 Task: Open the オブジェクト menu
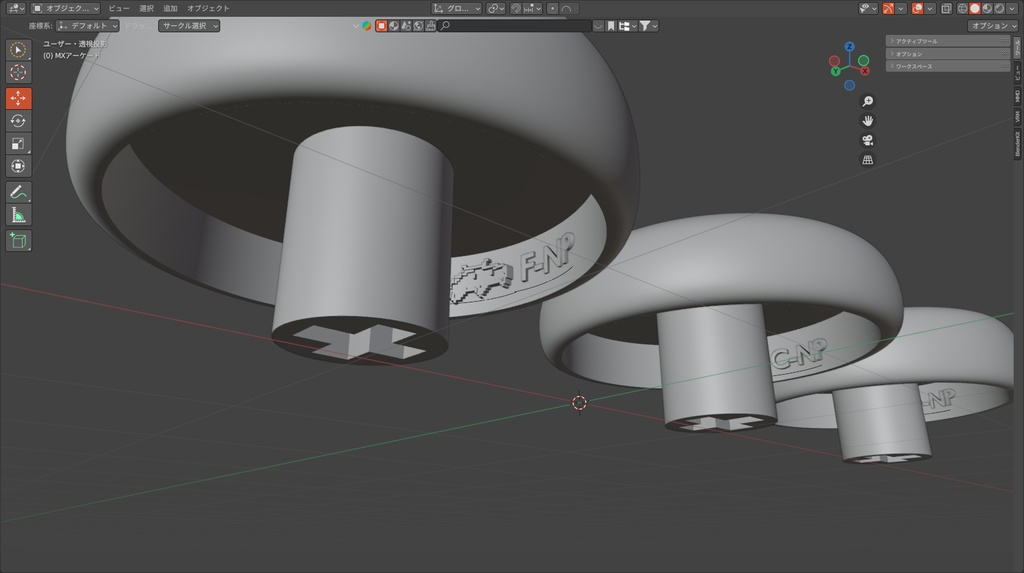[208, 8]
